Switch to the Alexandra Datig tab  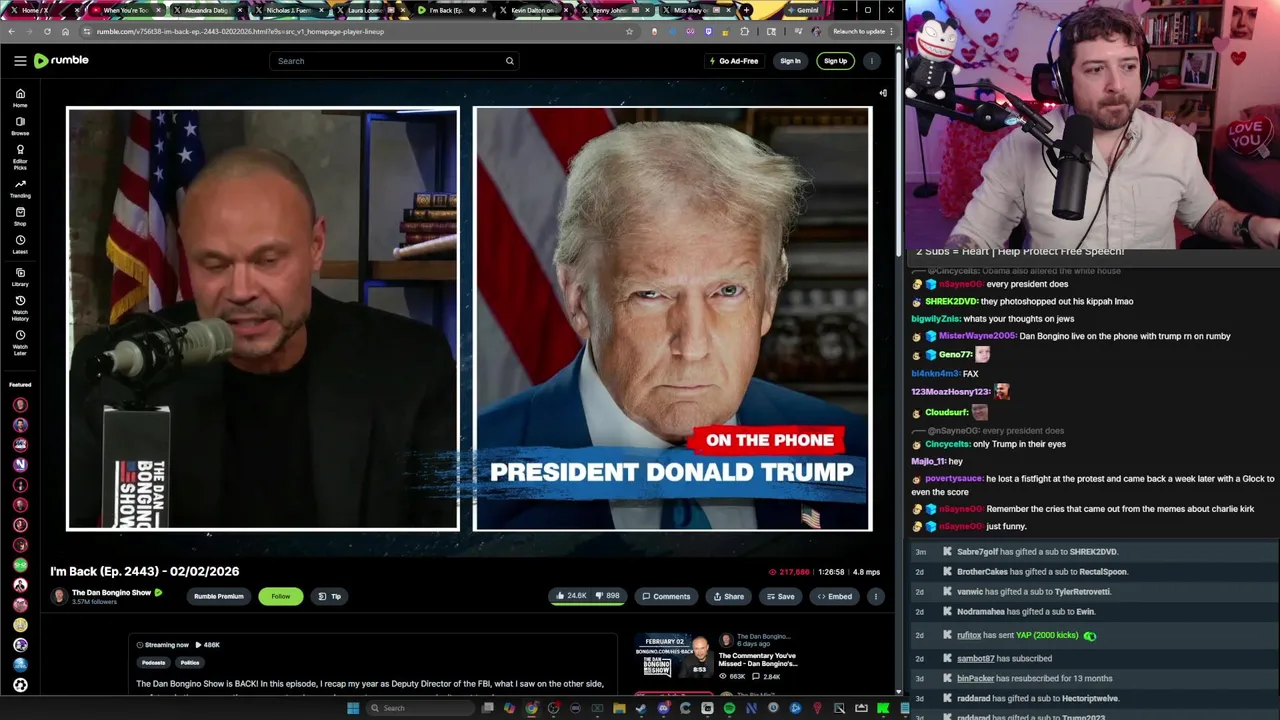[207, 10]
